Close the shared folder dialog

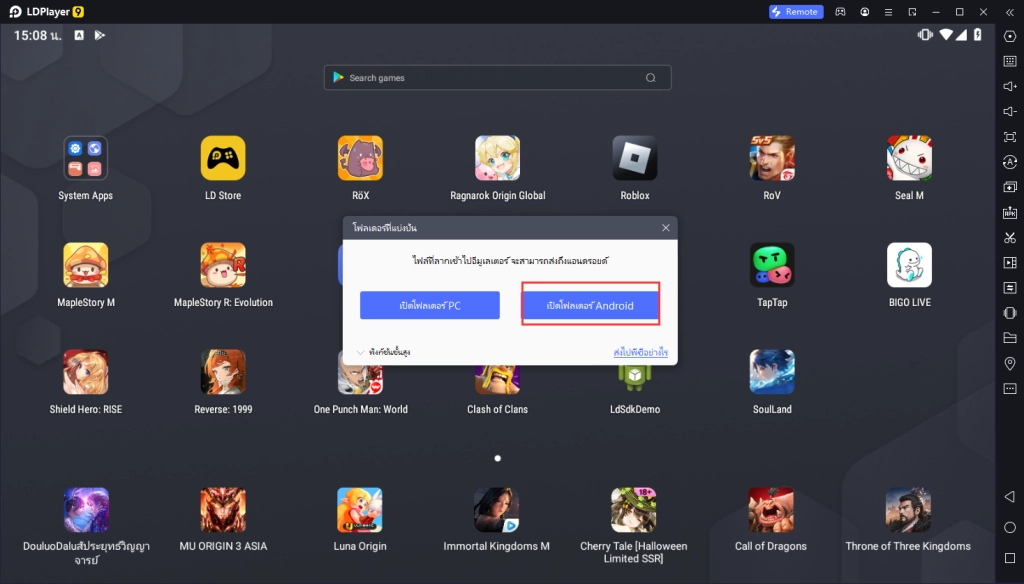(666, 228)
